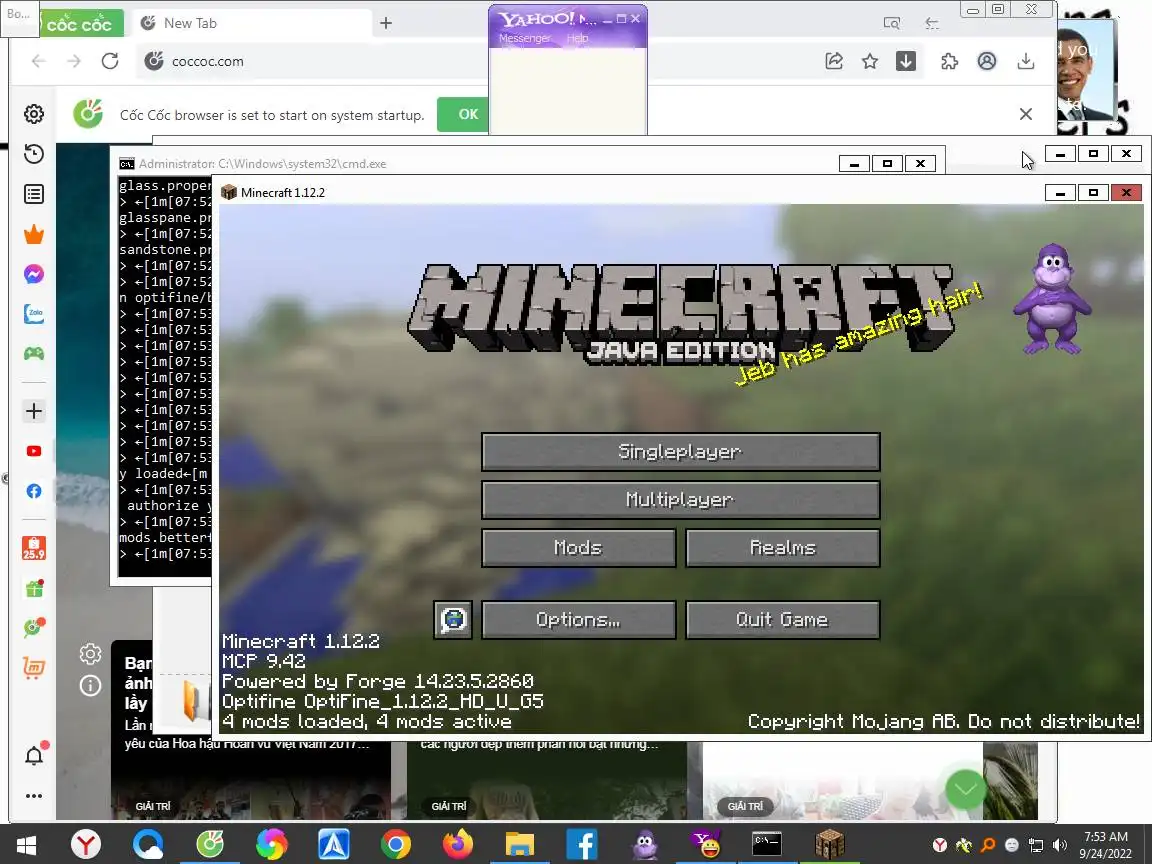Open the volume control in system tray
Image resolution: width=1152 pixels, height=864 pixels.
pyautogui.click(x=1059, y=845)
